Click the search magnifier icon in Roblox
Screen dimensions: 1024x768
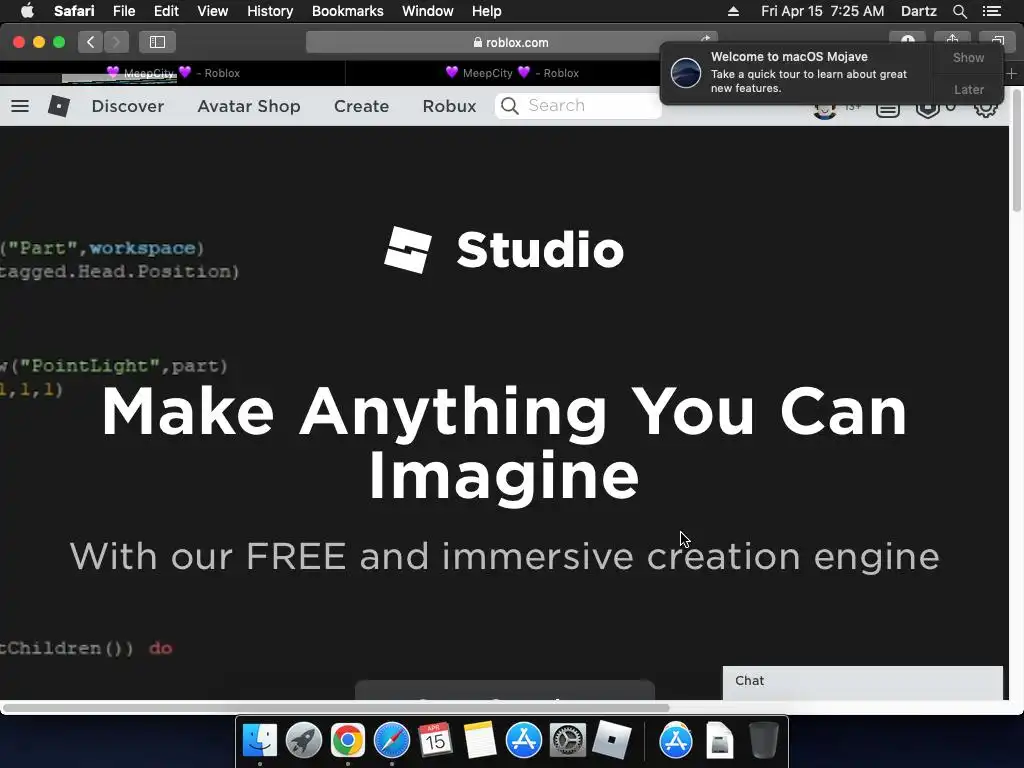click(x=510, y=106)
